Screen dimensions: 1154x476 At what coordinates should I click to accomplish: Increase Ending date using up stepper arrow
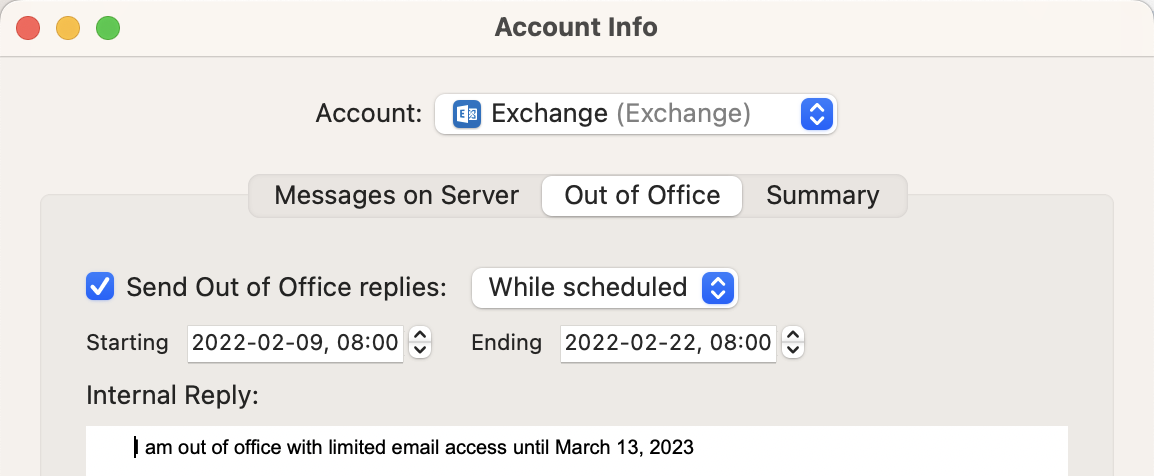click(x=794, y=336)
